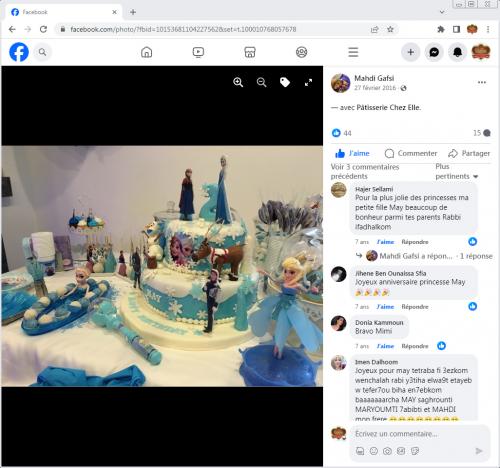Reply to Hajer Sellami's comment

coord(415,242)
